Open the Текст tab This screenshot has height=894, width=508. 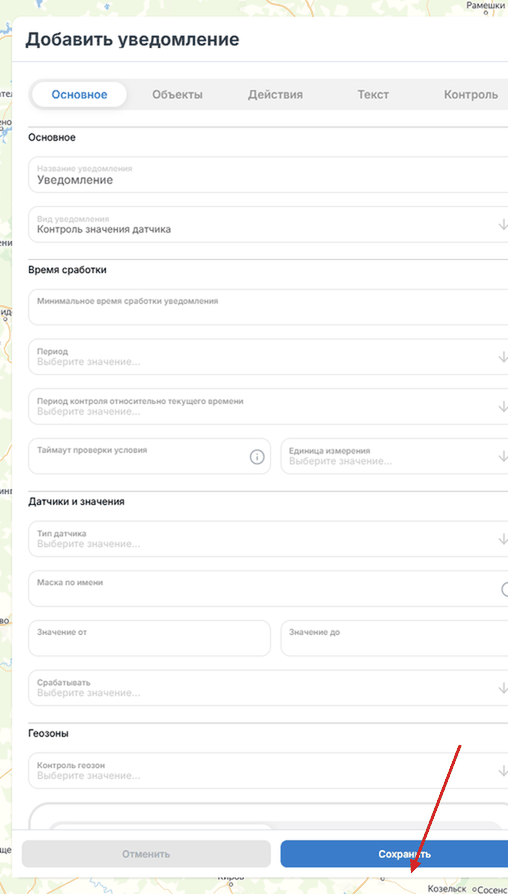[373, 95]
